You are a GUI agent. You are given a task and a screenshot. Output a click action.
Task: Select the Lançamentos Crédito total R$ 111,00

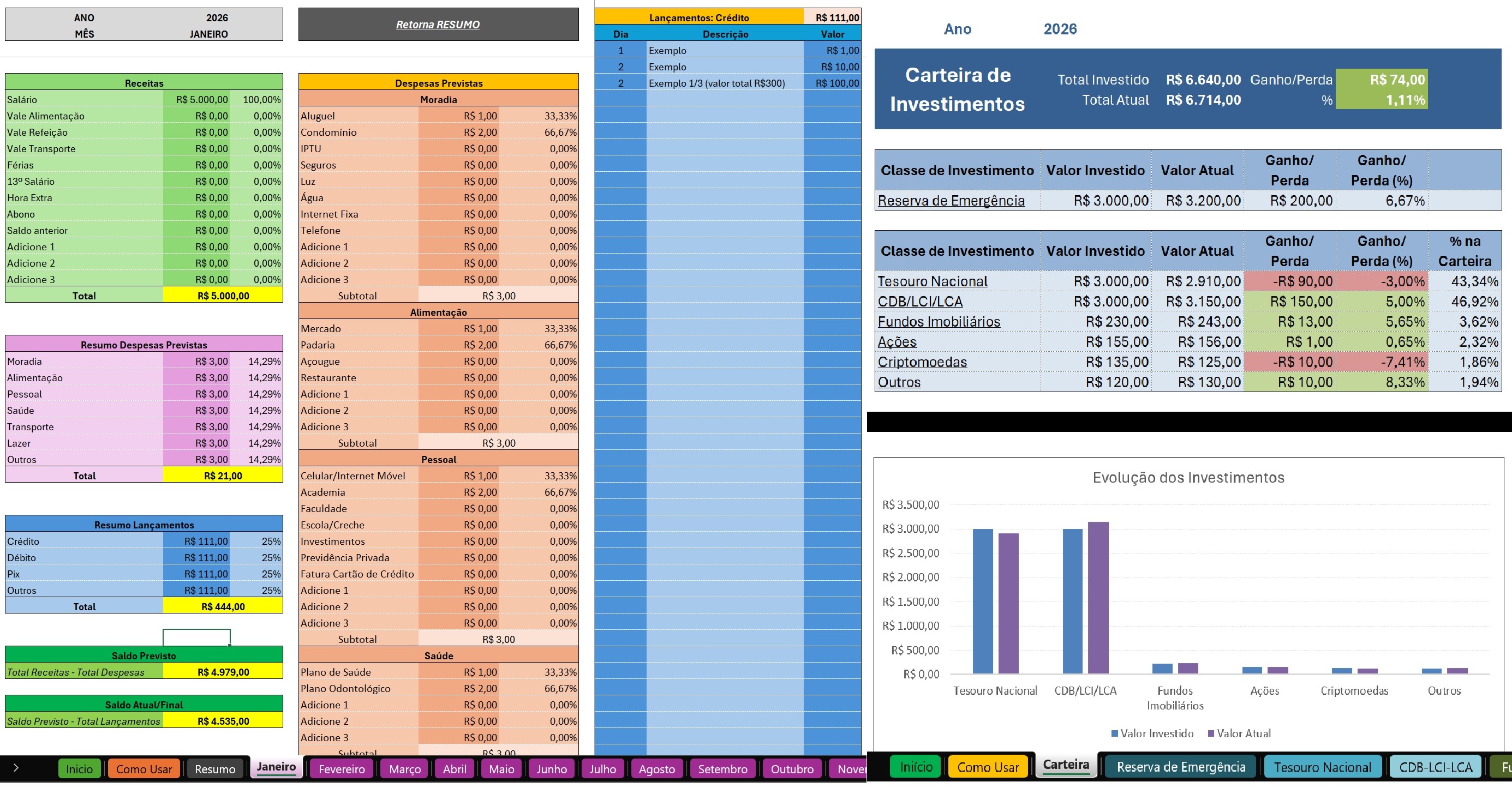click(x=832, y=17)
